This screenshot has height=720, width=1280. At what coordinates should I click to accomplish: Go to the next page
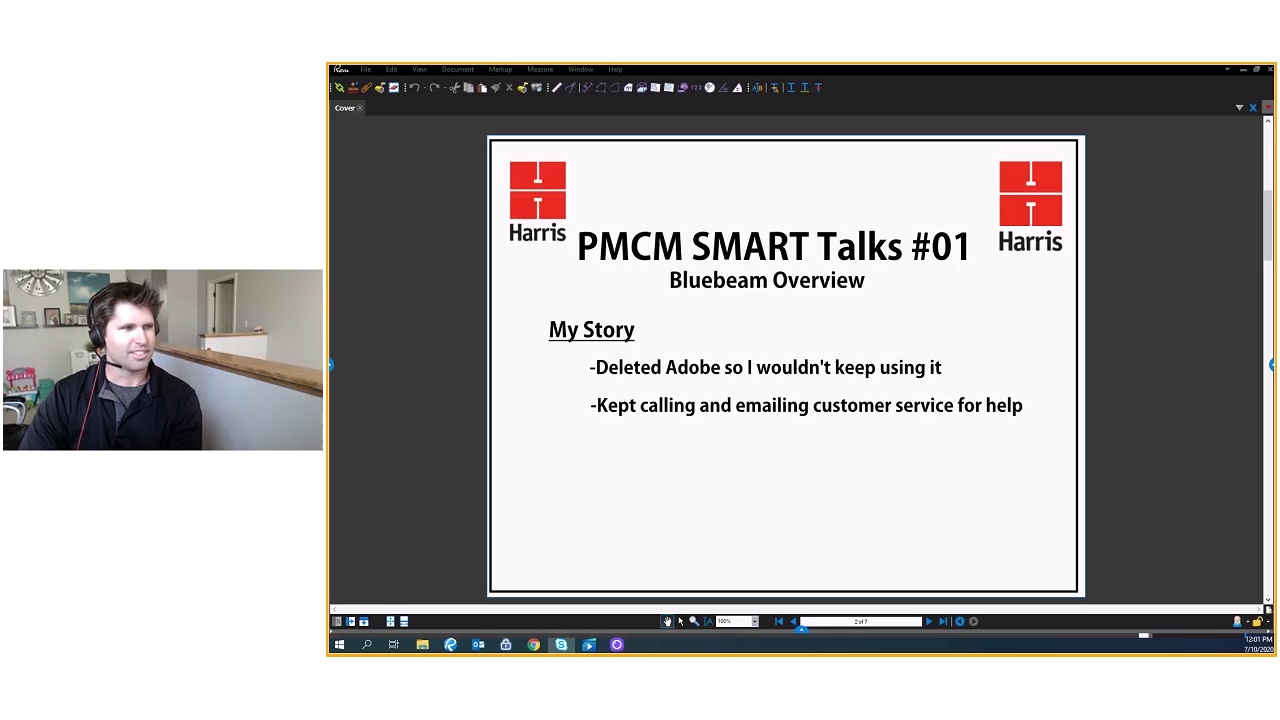929,621
